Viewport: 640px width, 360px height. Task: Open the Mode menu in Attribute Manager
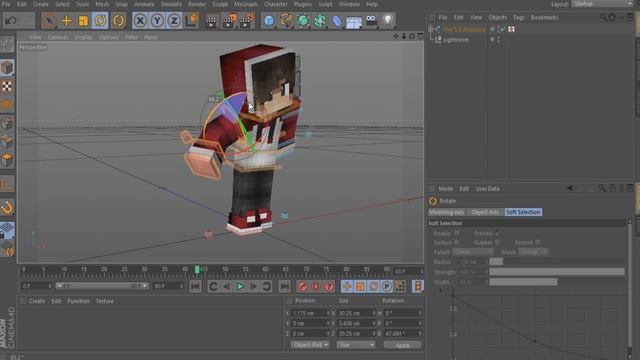pos(446,189)
